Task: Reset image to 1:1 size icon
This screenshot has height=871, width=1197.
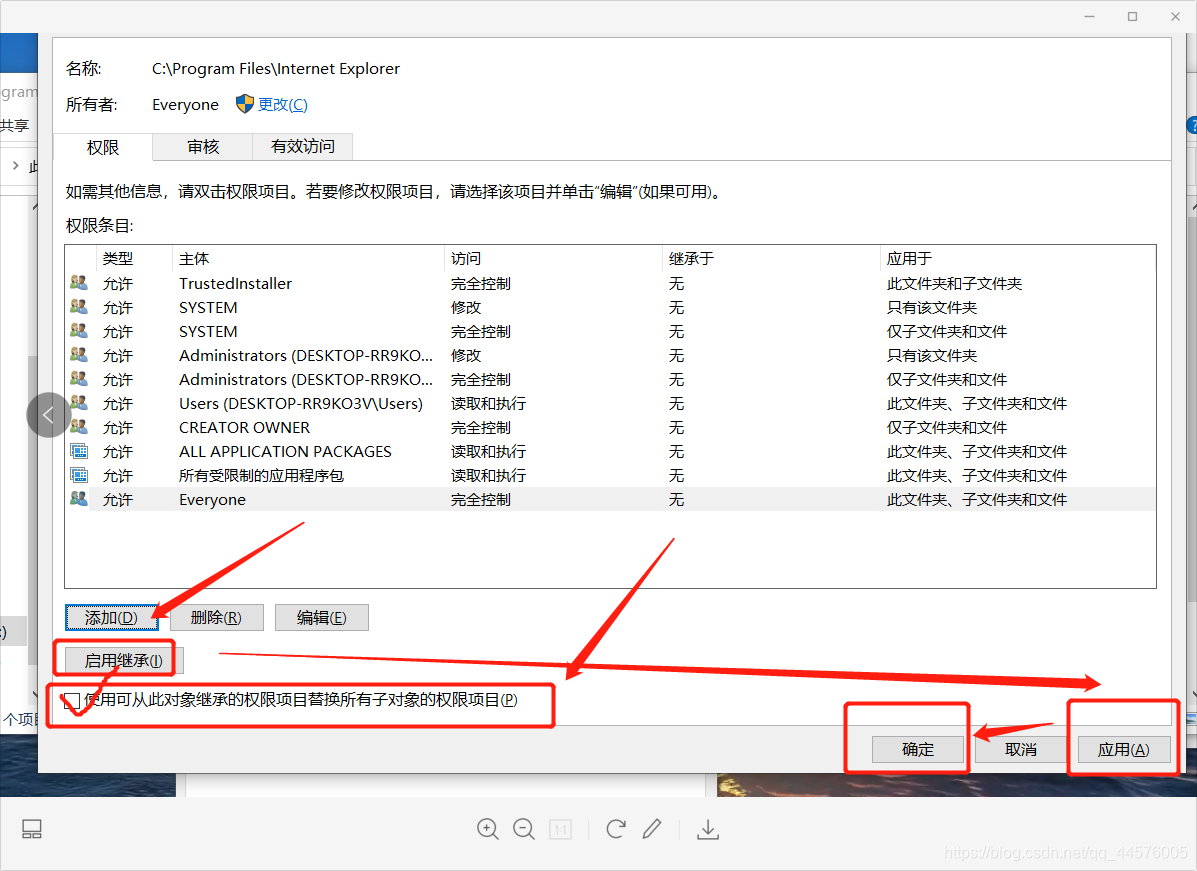Action: point(560,829)
